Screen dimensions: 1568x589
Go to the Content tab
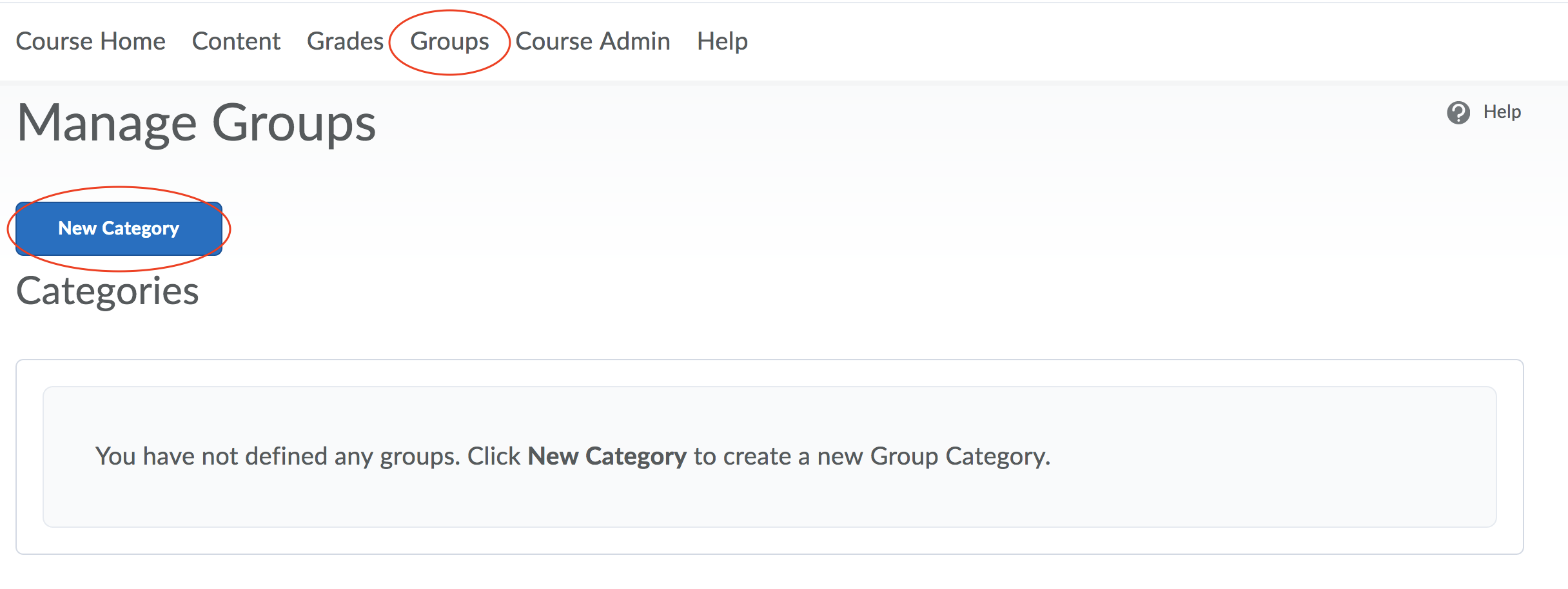pos(236,41)
